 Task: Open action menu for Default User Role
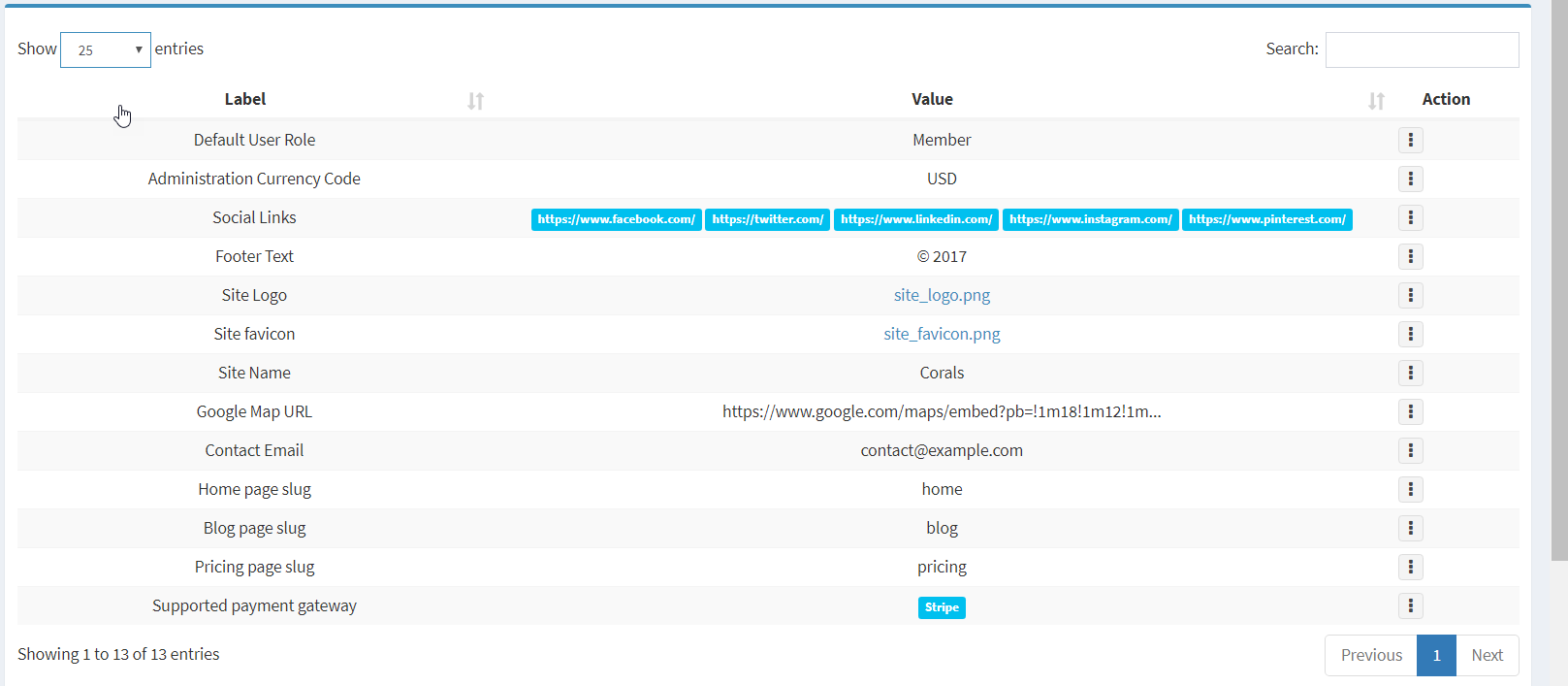1410,141
